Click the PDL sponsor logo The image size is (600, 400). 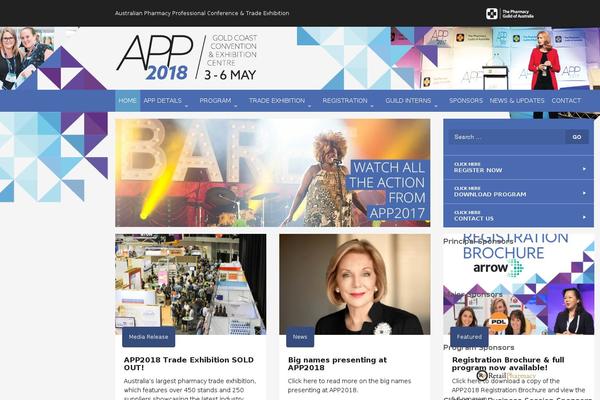pos(498,322)
